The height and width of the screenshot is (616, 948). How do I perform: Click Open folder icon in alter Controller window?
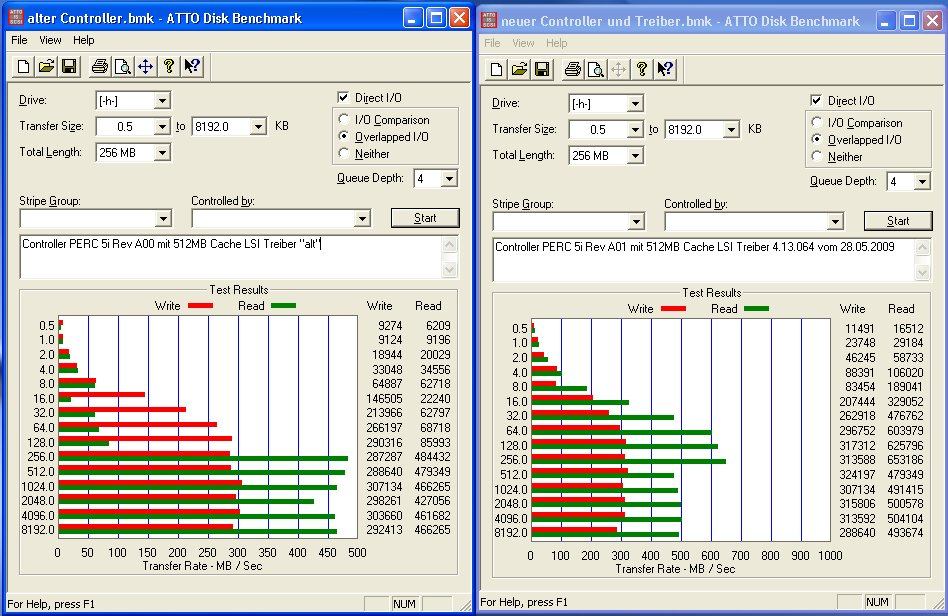(47, 66)
